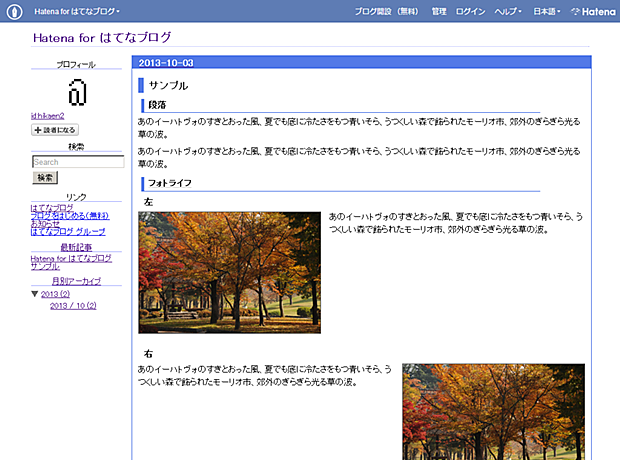
Task: Open the はてなブログ グループ link
Action: 68,231
